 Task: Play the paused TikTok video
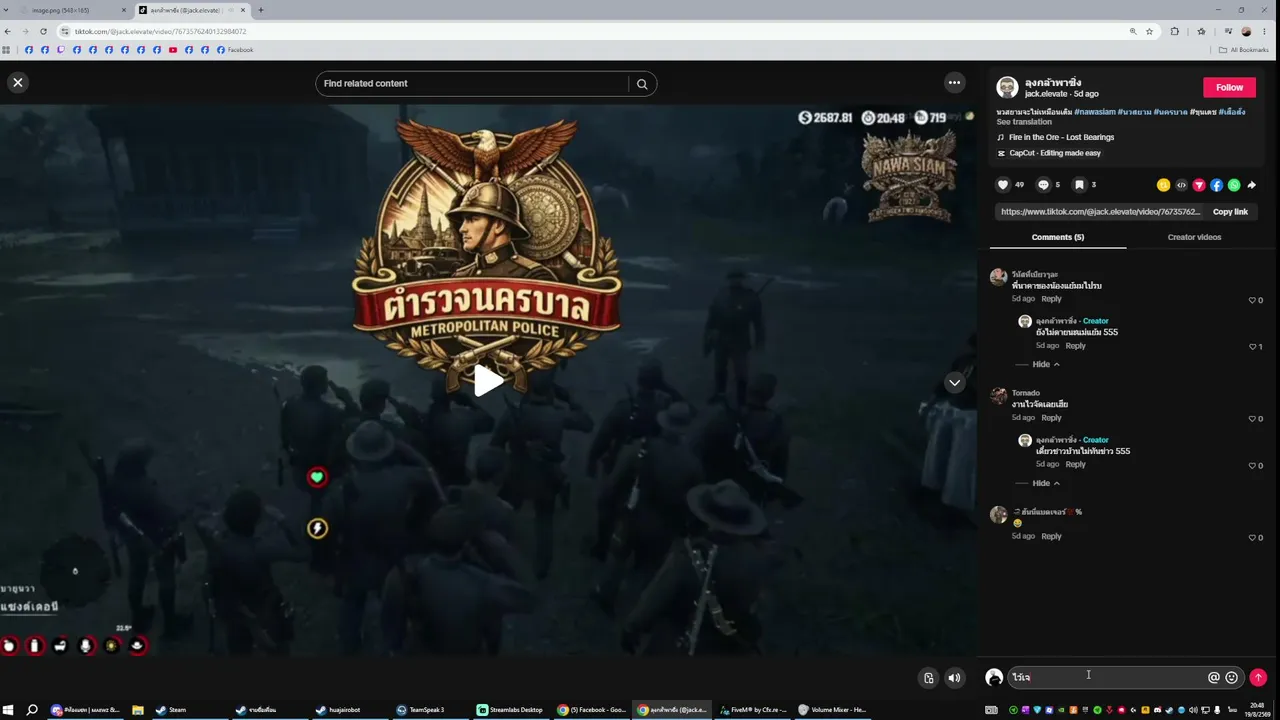point(488,381)
